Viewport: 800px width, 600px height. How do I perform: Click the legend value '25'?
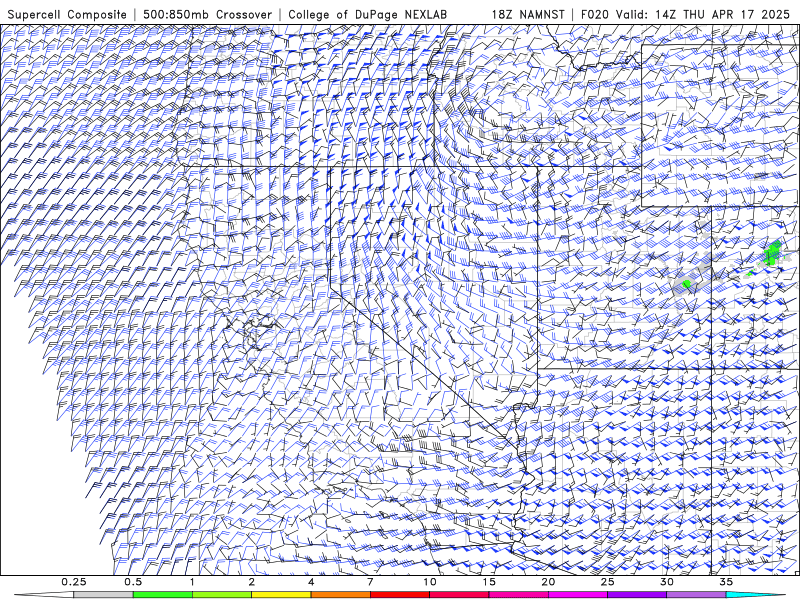coord(607,582)
